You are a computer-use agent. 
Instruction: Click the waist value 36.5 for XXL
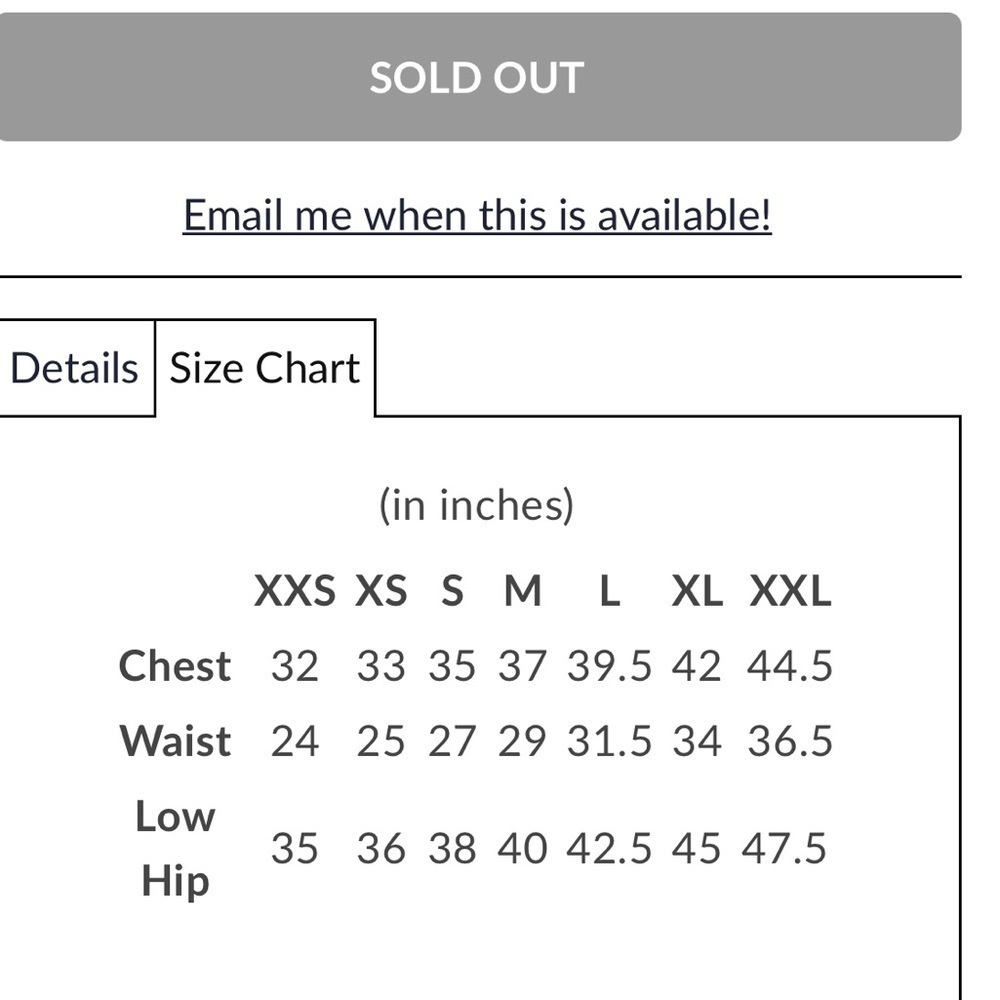[x=790, y=741]
